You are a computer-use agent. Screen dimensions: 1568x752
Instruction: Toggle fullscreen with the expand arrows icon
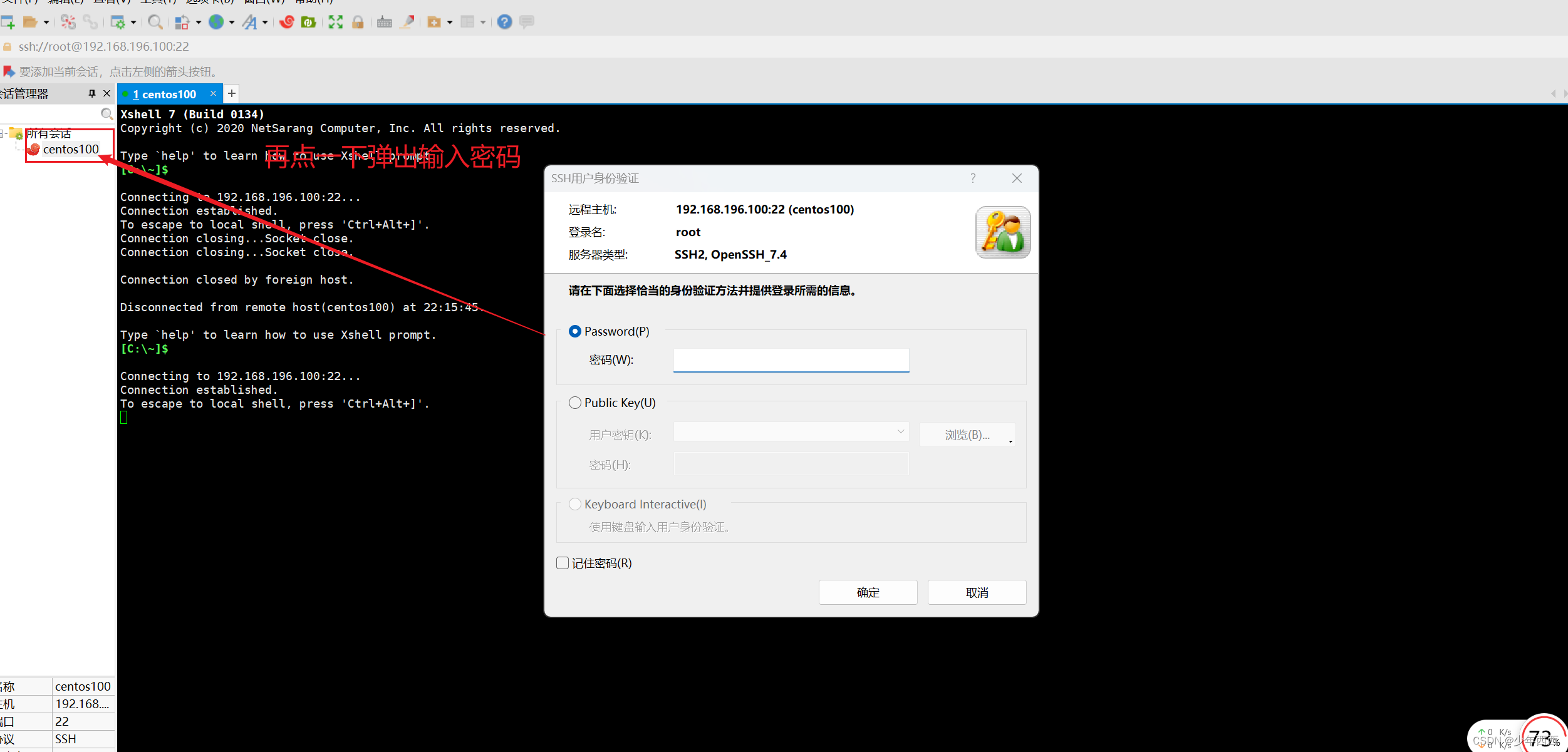(x=335, y=22)
